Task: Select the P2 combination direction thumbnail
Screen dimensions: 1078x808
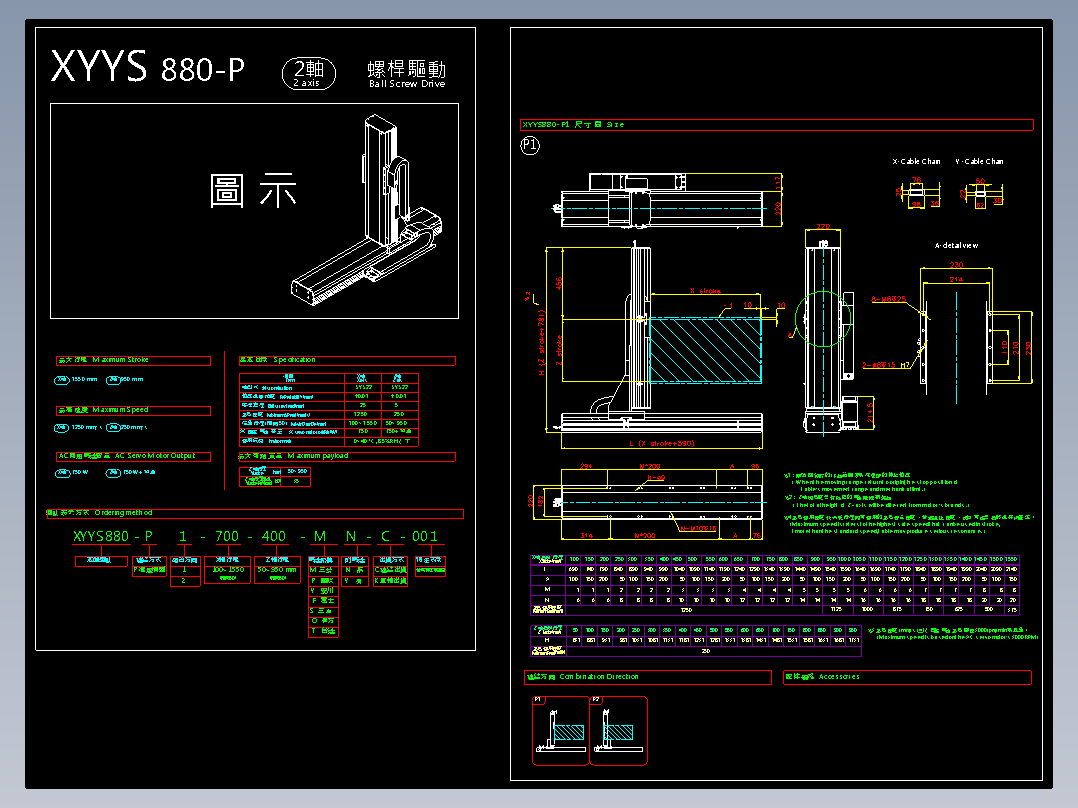Action: [x=619, y=731]
